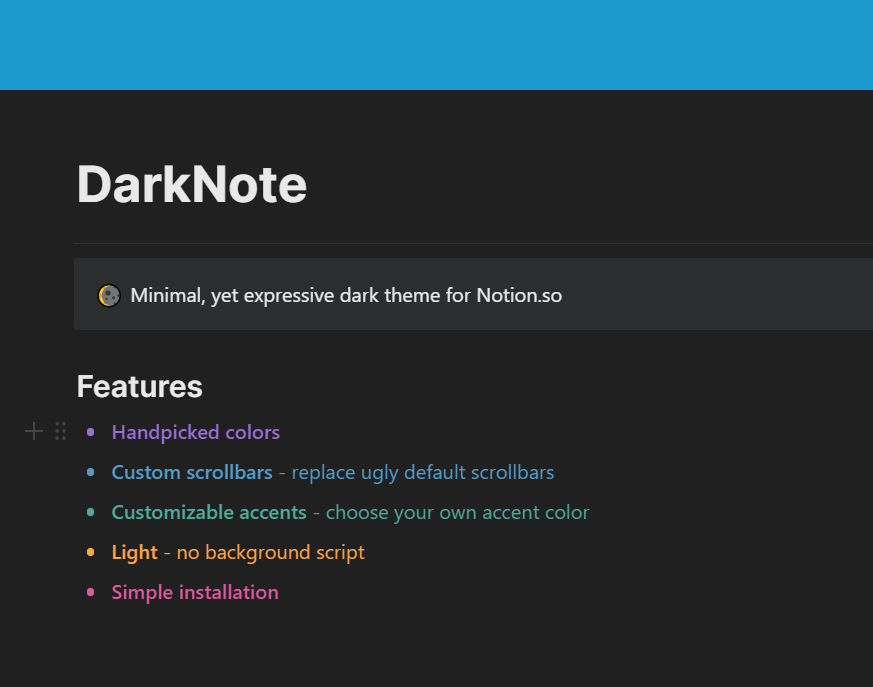The image size is (873, 687).
Task: Click the purple Handpicked colors text
Action: click(196, 432)
